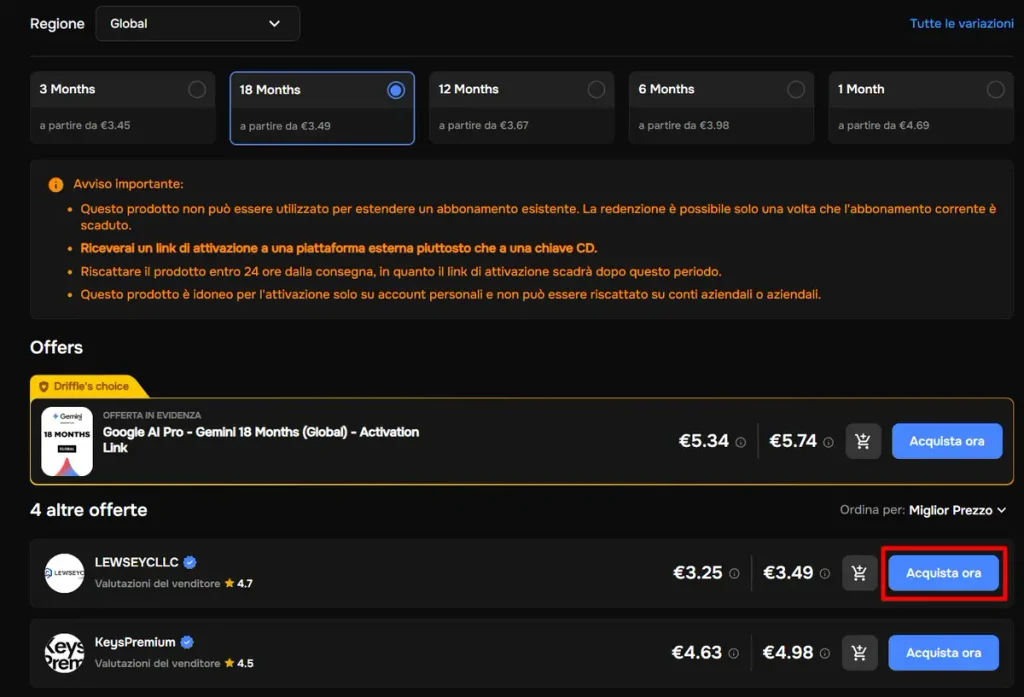Click Acquista ora for KeysPremium offer

(x=944, y=653)
